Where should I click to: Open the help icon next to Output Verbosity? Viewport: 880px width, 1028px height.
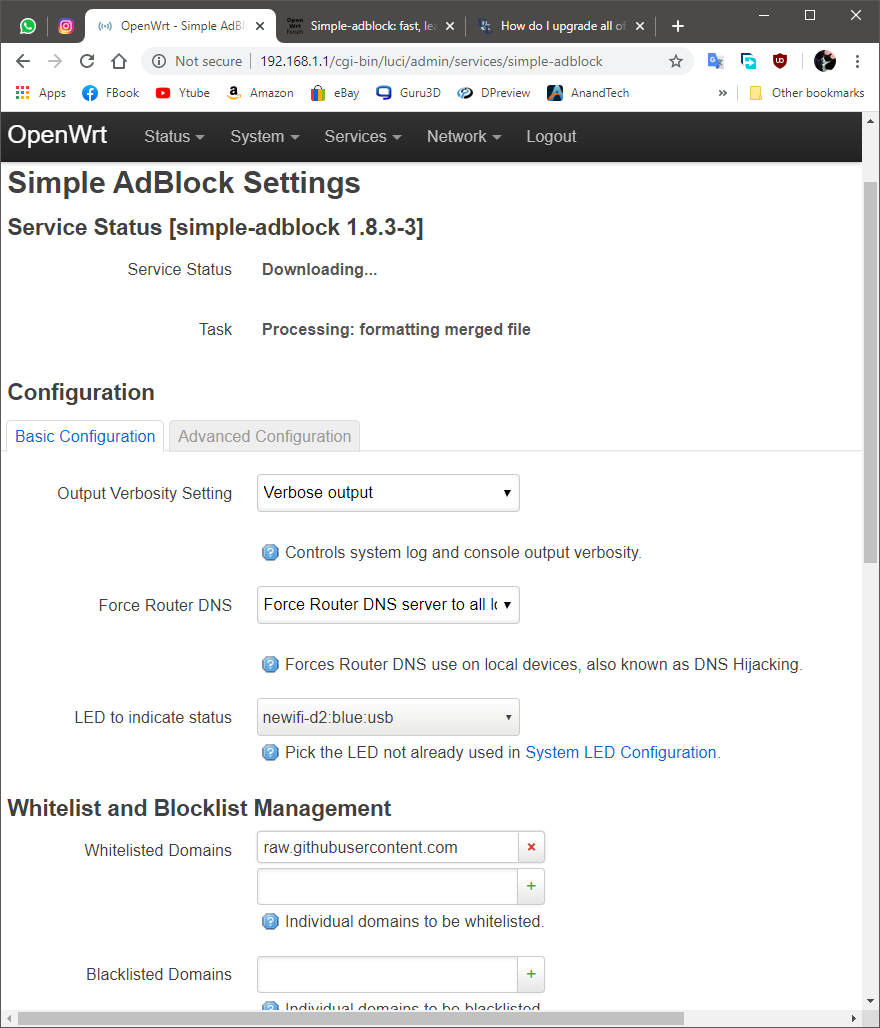270,552
